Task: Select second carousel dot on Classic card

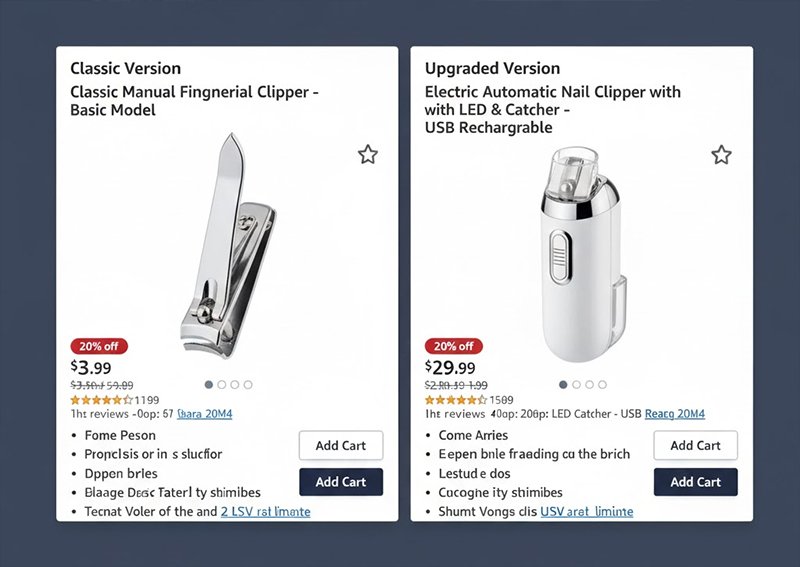Action: 222,384
